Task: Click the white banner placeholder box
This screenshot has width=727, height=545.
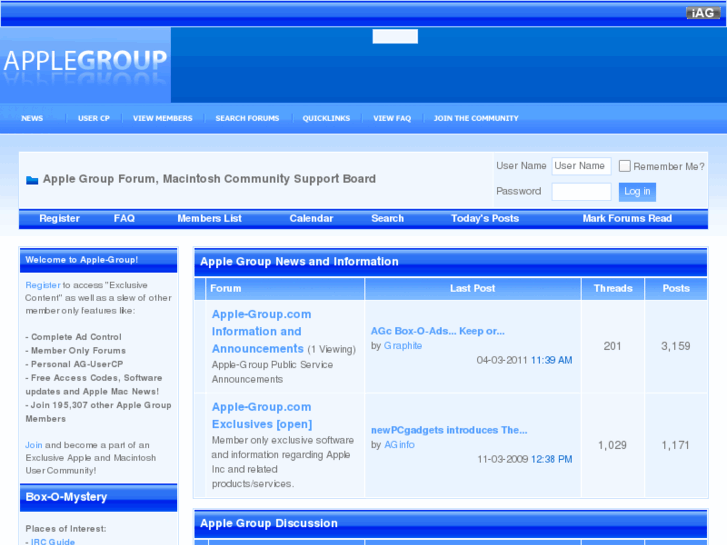Action: (x=395, y=36)
